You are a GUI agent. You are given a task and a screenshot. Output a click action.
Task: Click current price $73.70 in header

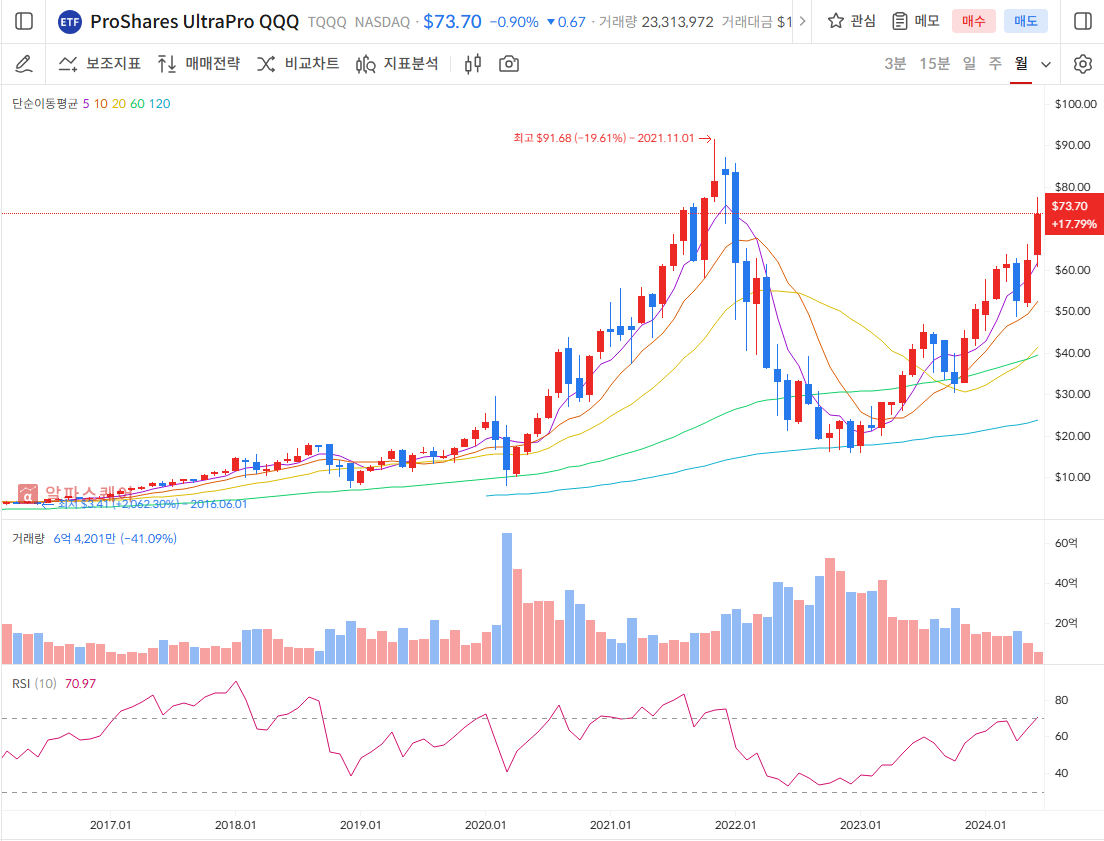click(452, 22)
